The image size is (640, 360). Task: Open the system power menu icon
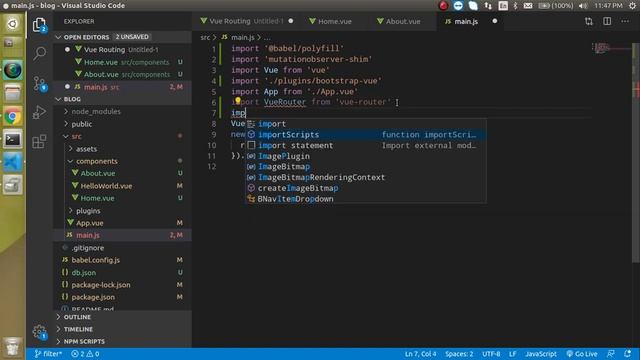(632, 6)
